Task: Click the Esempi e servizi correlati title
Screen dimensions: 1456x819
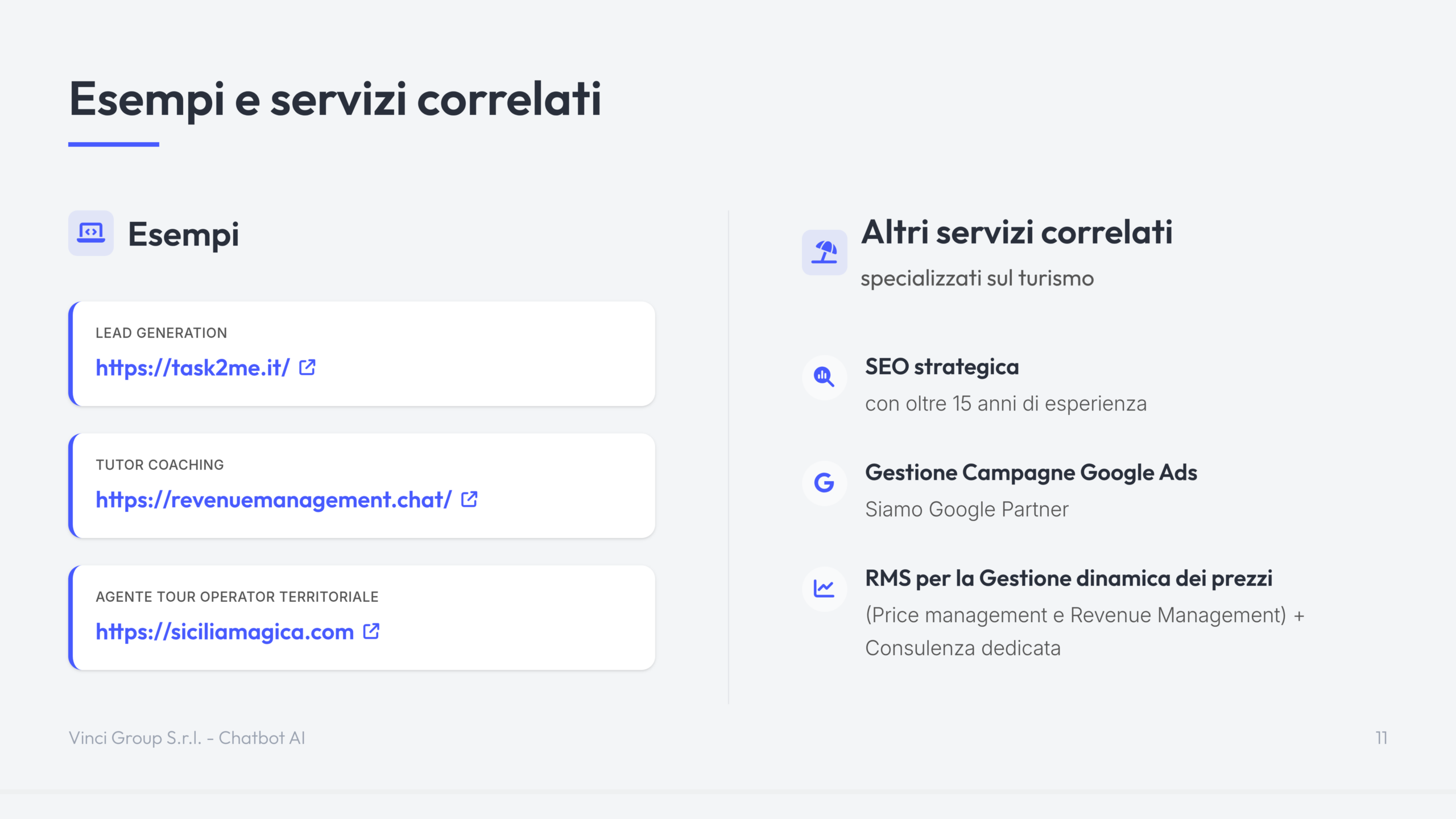Action: [335, 99]
